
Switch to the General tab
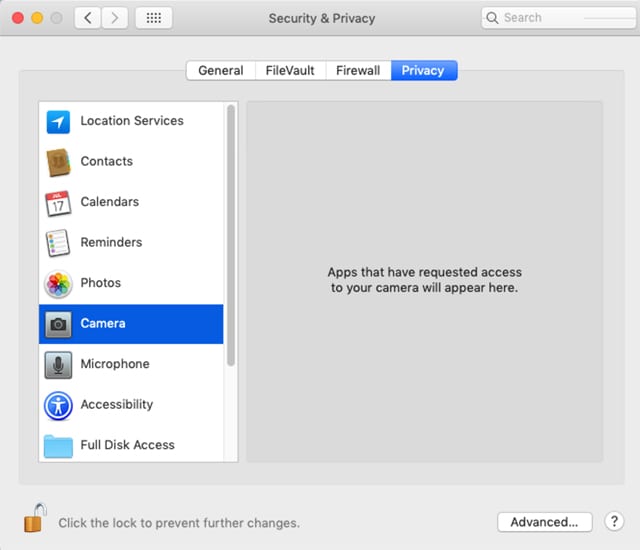tap(220, 70)
